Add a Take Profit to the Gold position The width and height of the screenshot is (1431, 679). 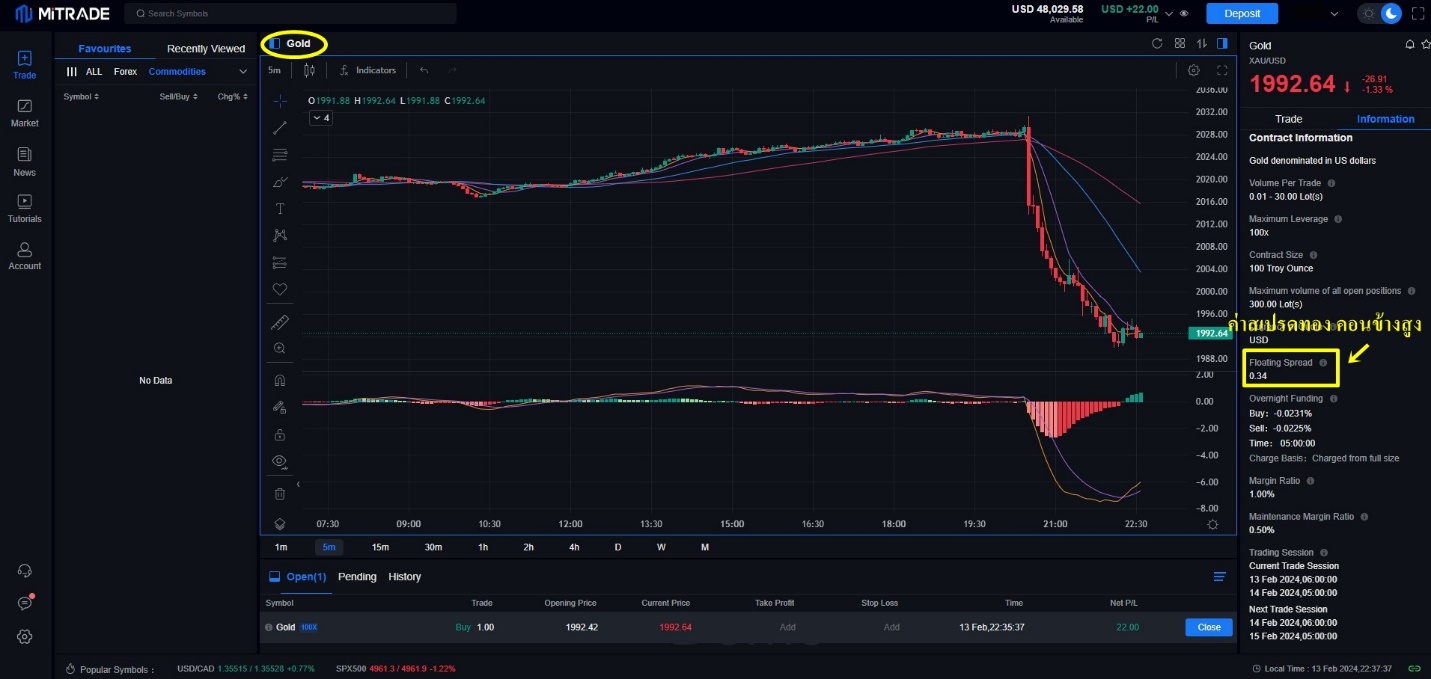788,627
